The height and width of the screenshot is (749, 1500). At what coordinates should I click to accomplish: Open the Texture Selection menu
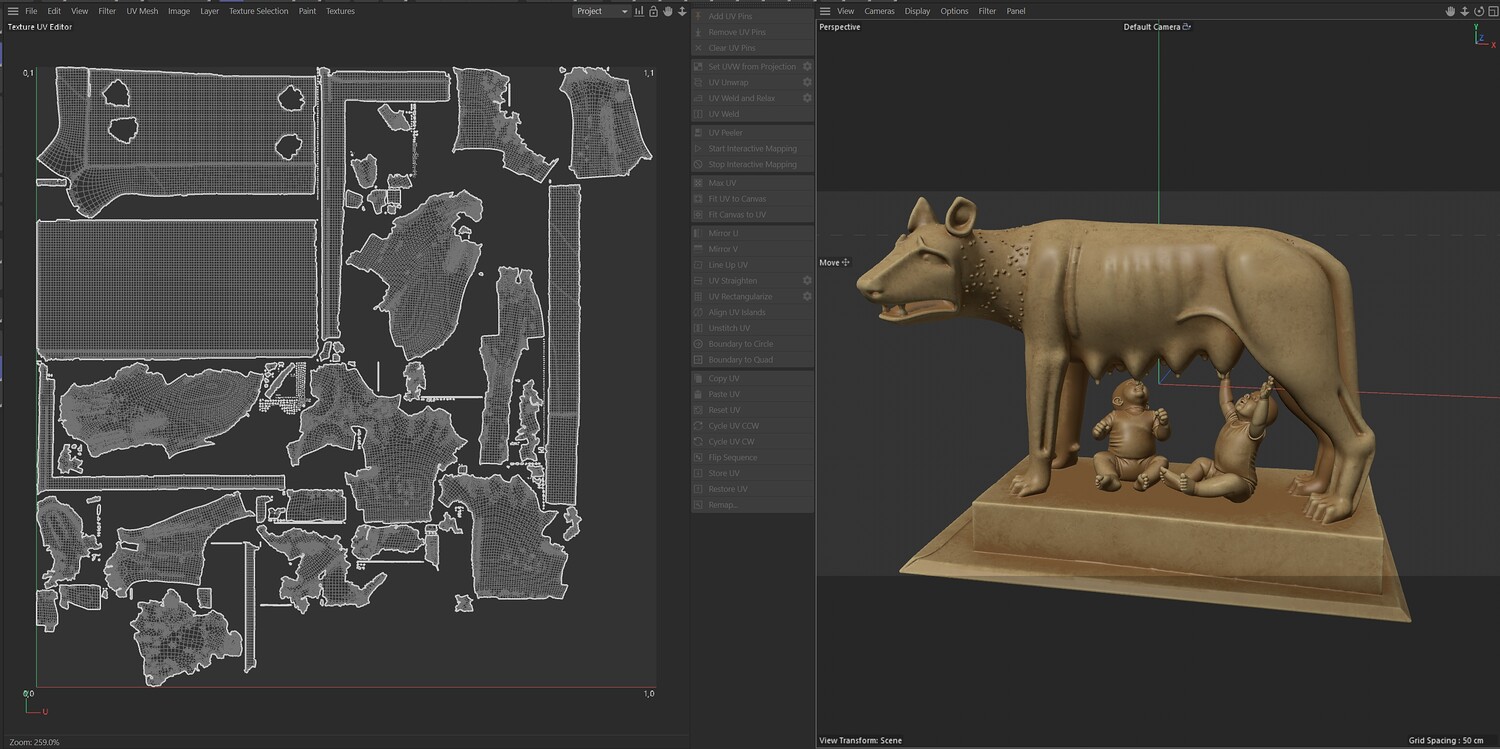click(x=258, y=11)
